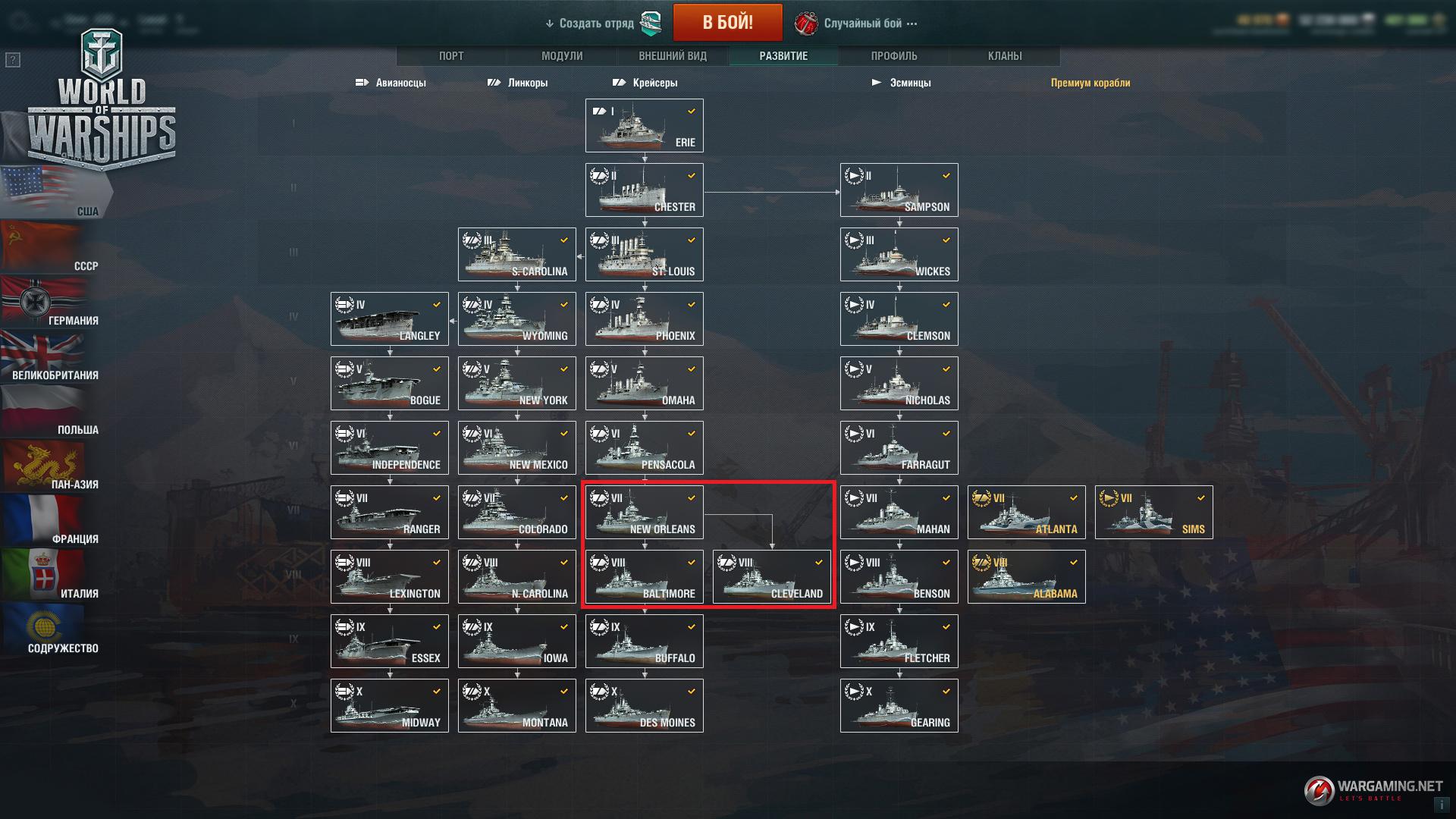Switch to the Модули tab
Screen dimensions: 1456x819
tap(562, 56)
